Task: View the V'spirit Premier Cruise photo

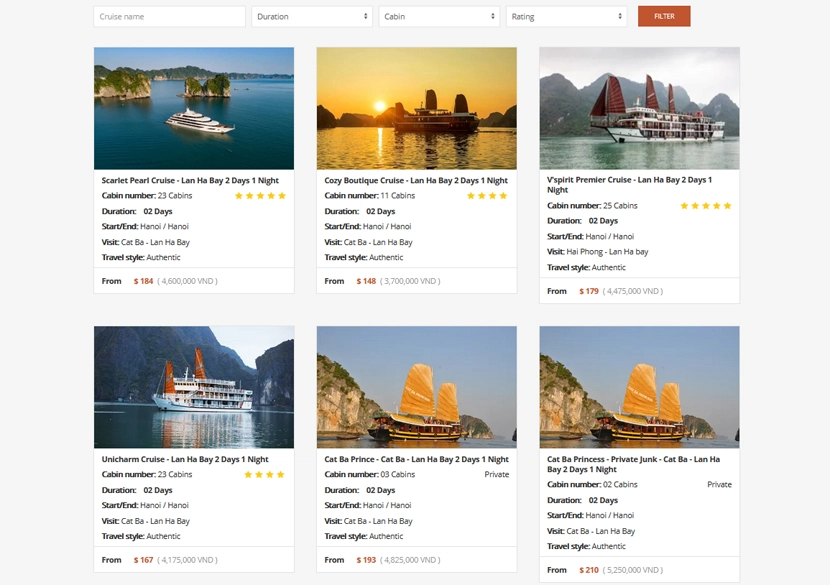Action: pyautogui.click(x=639, y=108)
